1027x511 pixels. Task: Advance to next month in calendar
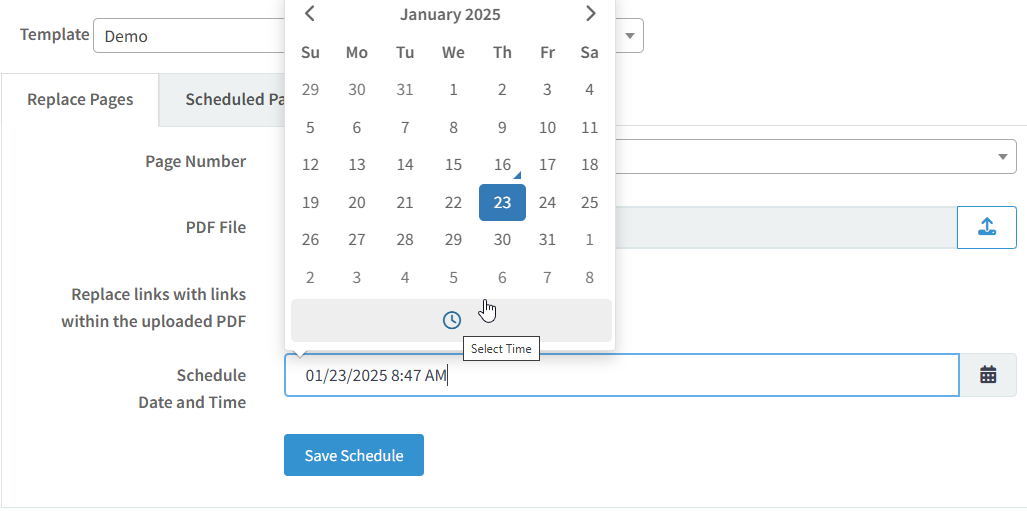(x=590, y=14)
